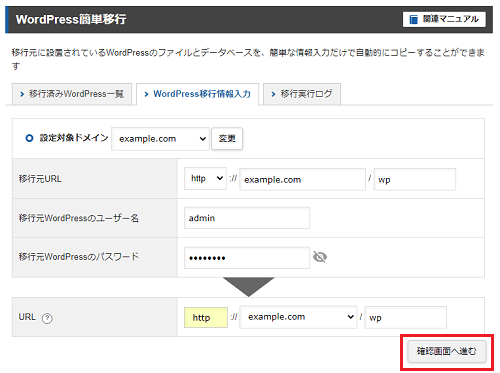The image size is (500, 373).
Task: Focus the admin username field
Action: [x=247, y=218]
